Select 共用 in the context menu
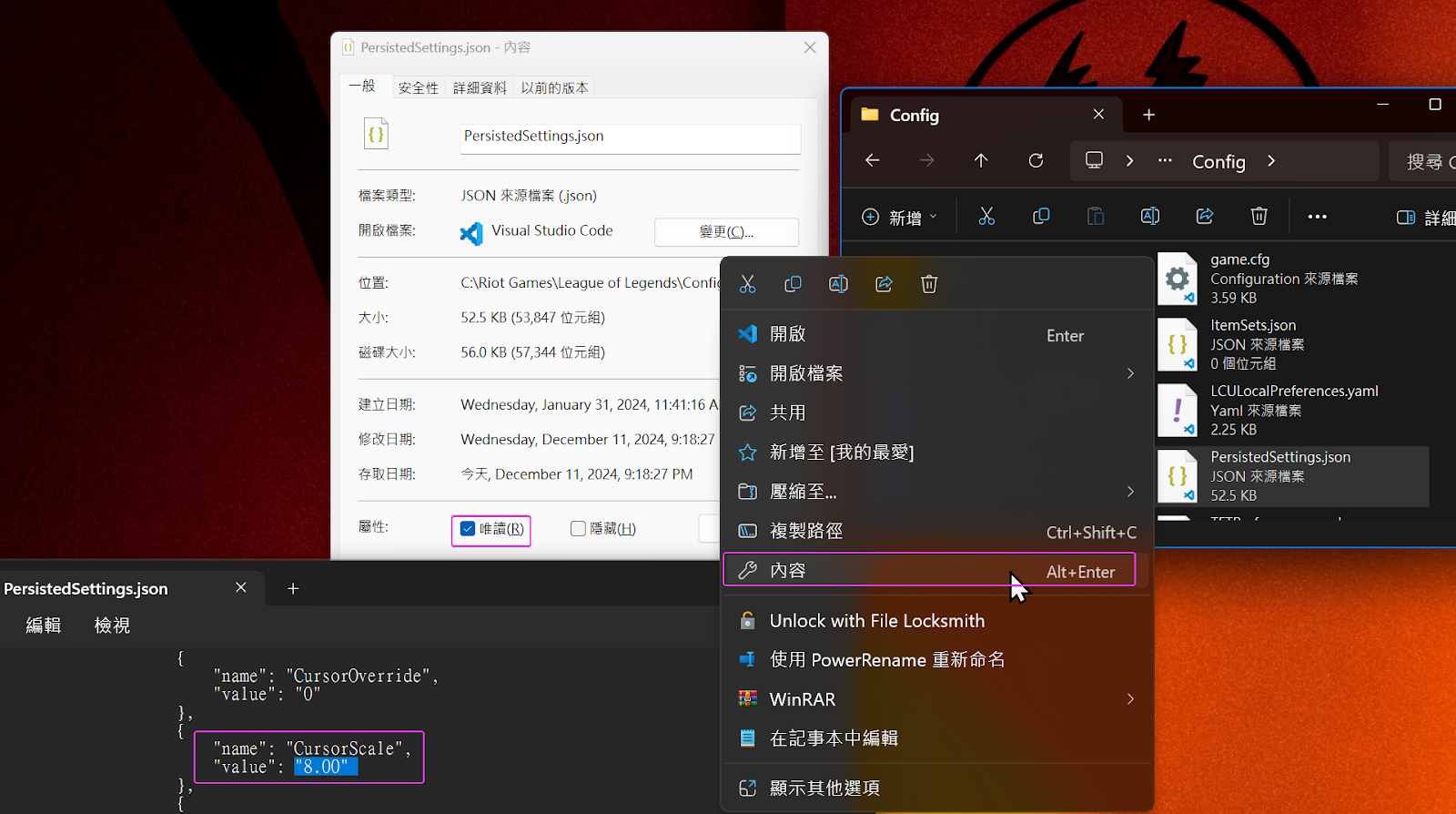This screenshot has width=1456, height=814. tap(937, 412)
